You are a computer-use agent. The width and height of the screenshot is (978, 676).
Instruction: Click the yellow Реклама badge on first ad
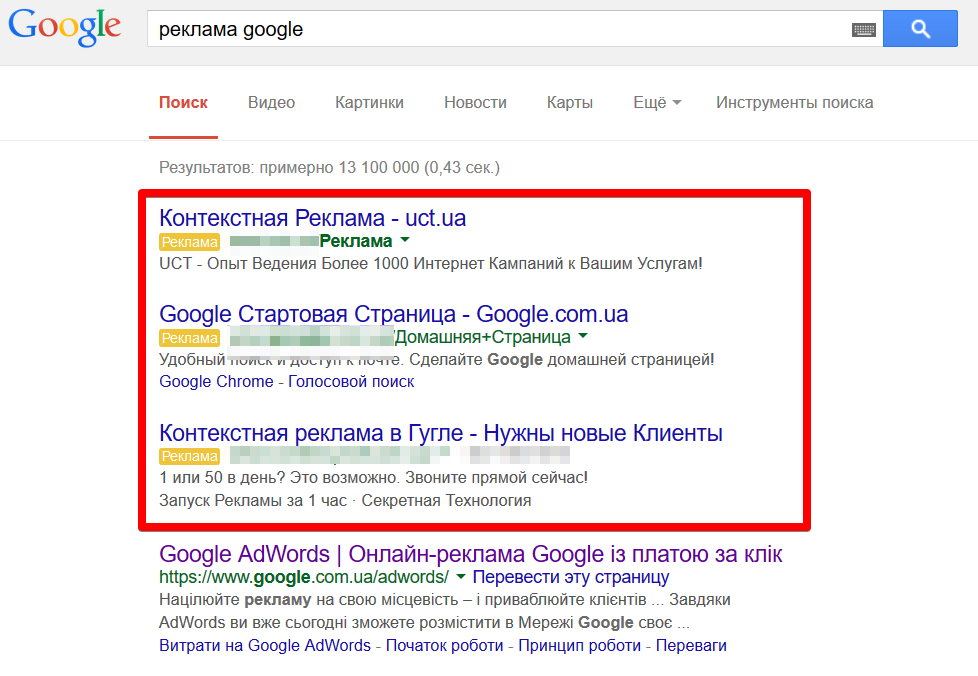188,241
